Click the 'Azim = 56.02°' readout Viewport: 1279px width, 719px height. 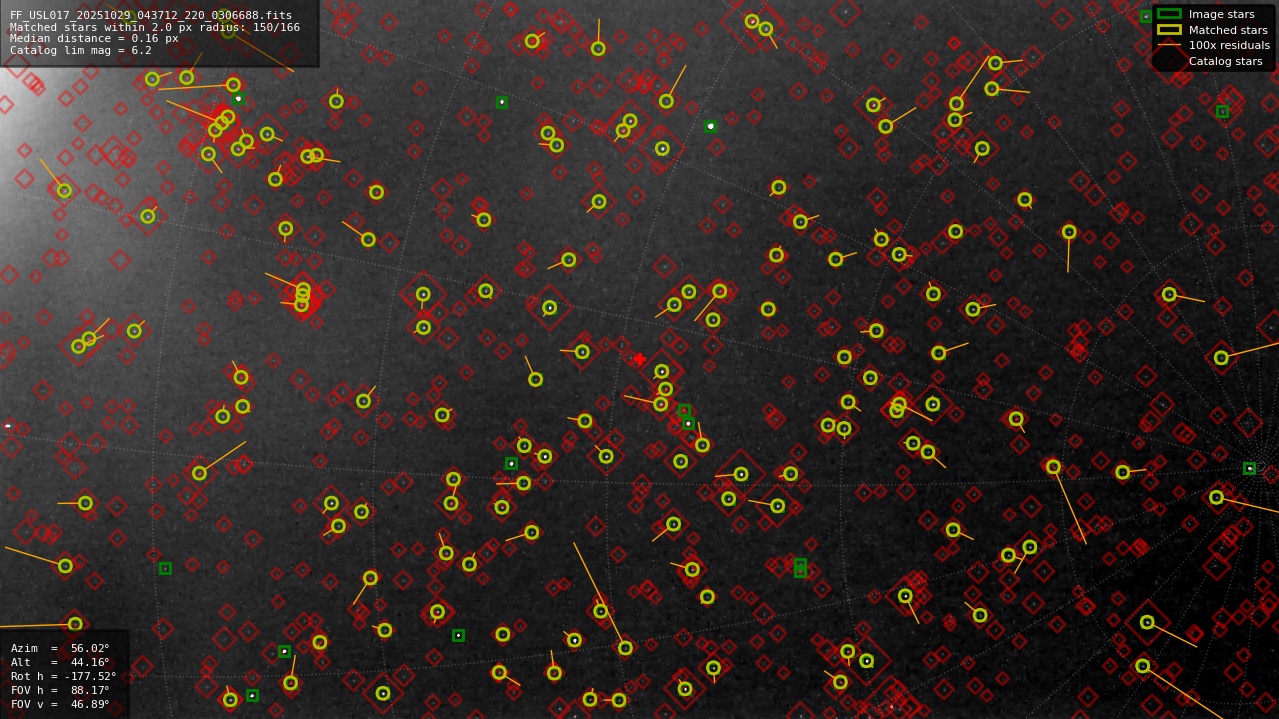(x=60, y=649)
